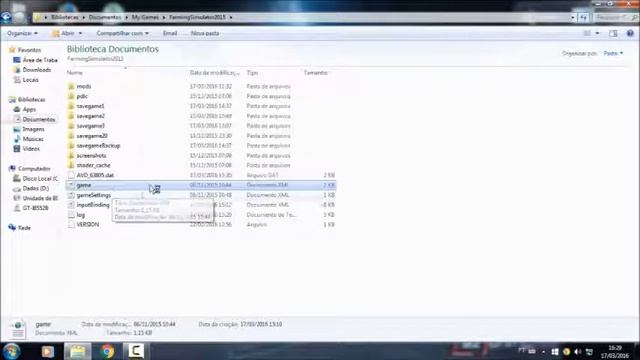This screenshot has width=640, height=360.
Task: Select the VERSION file icon
Action: 71,224
